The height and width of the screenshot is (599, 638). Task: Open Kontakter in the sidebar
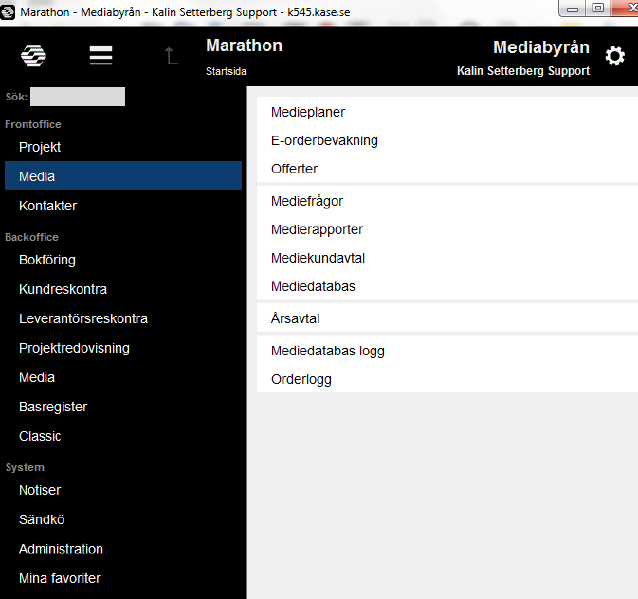48,205
